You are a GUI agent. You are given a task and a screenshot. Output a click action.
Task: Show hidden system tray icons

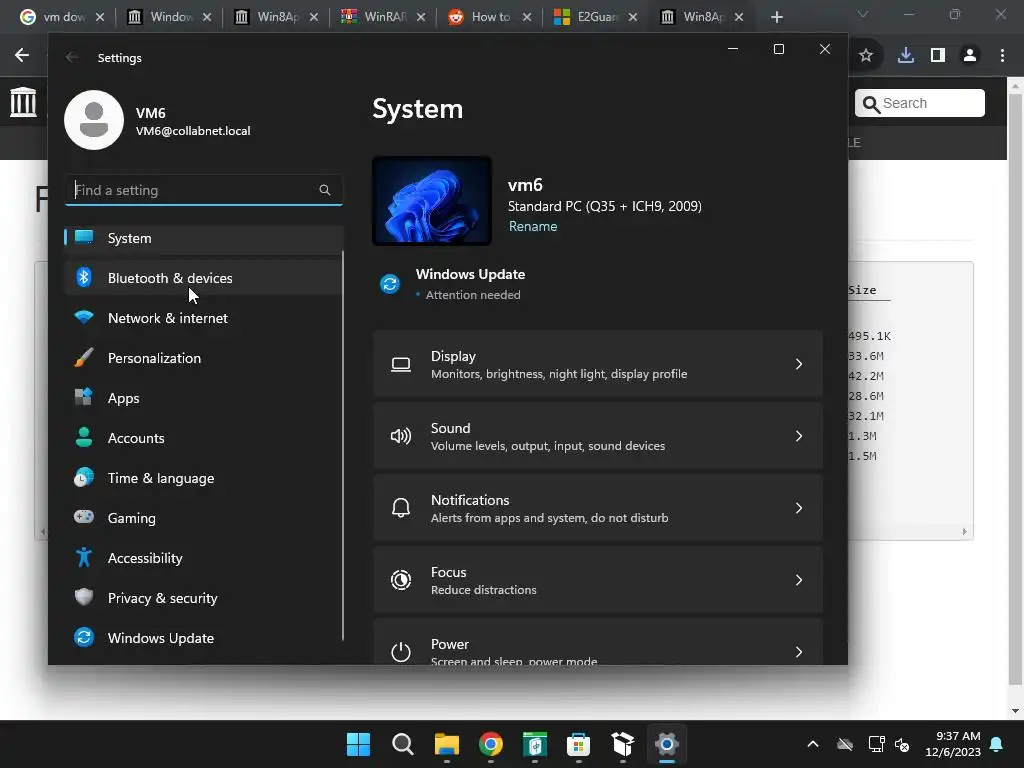click(812, 744)
